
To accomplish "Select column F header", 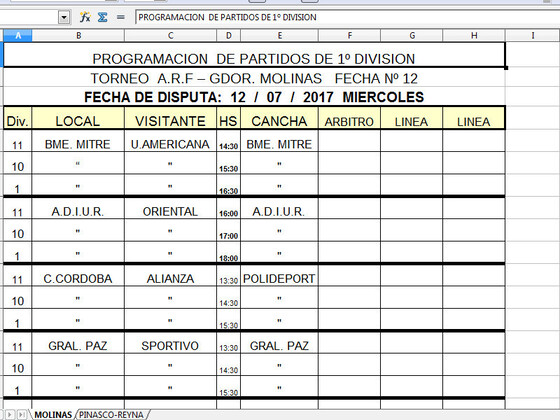I will point(350,35).
